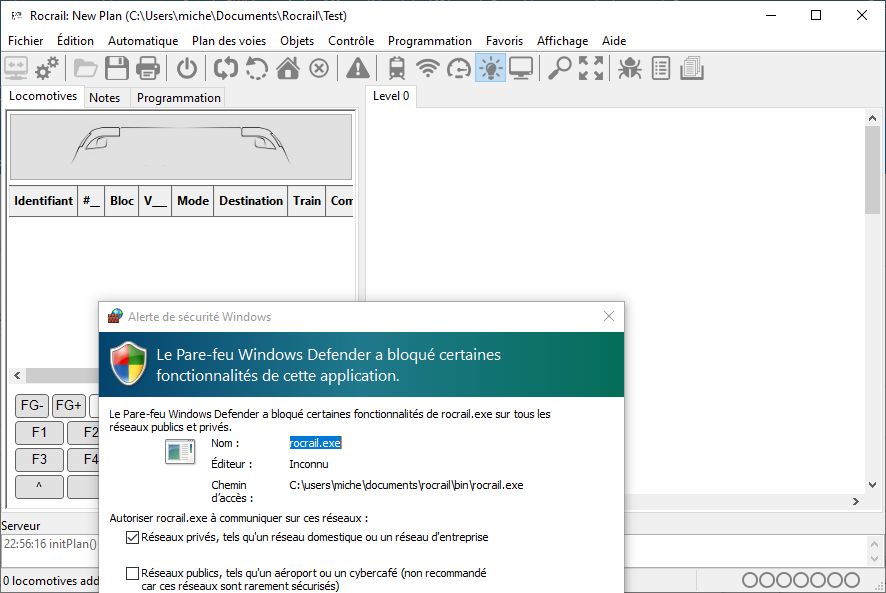Click the Identifiant column header
Viewport: 886px width, 593px height.
coord(44,201)
